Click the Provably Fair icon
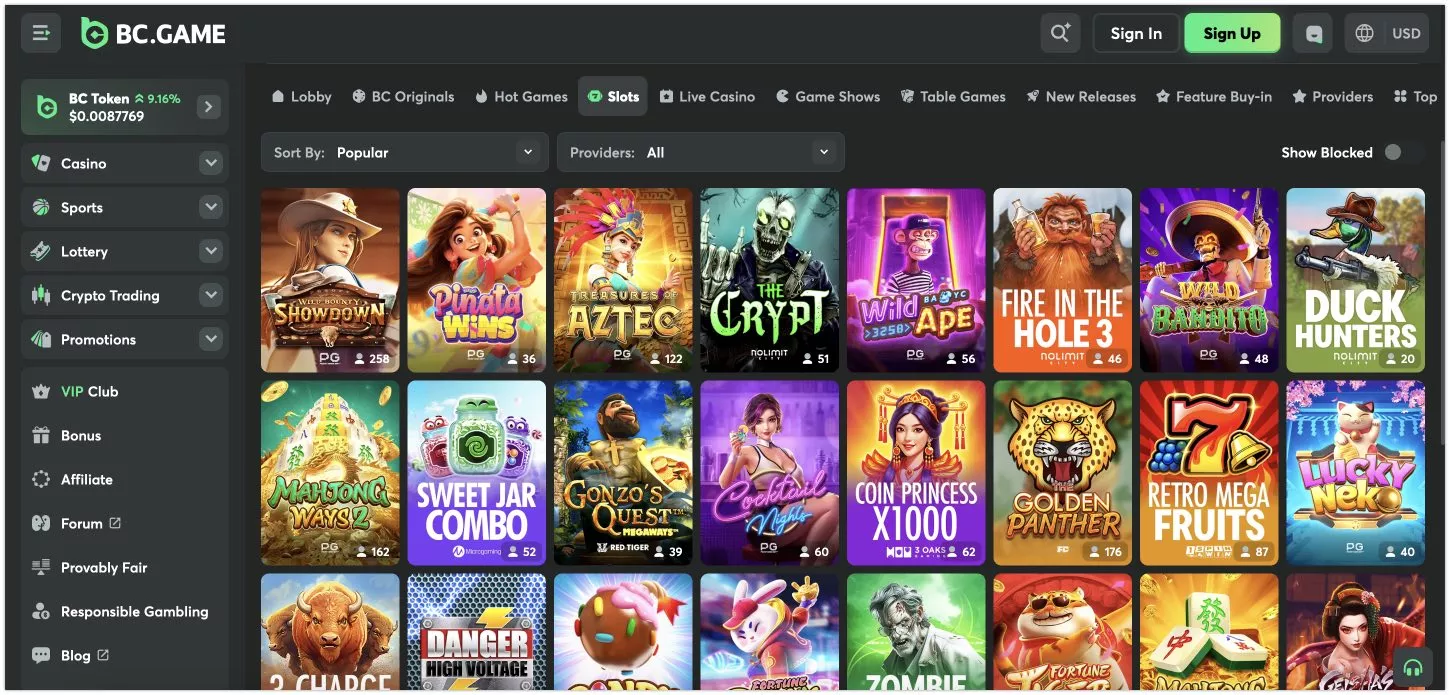This screenshot has width=1450, height=695. coord(41,568)
